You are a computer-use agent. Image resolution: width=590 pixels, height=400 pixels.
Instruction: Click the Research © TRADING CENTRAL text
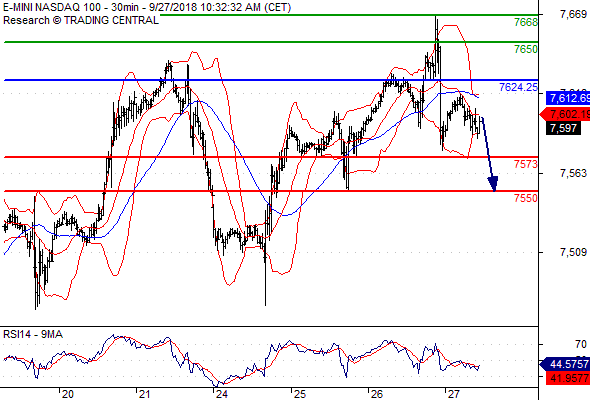click(x=81, y=20)
